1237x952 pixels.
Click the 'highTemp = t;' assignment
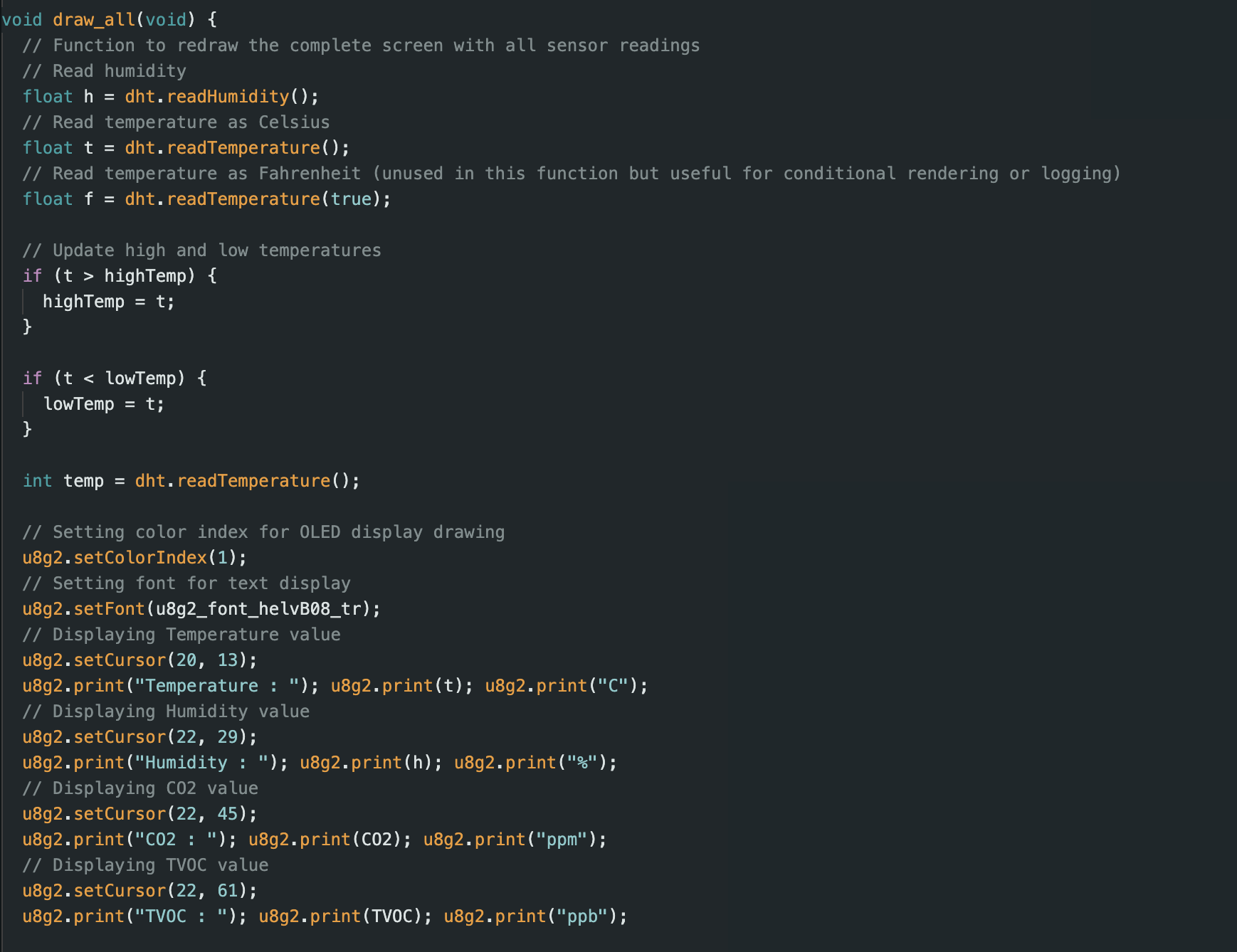pyautogui.click(x=108, y=302)
